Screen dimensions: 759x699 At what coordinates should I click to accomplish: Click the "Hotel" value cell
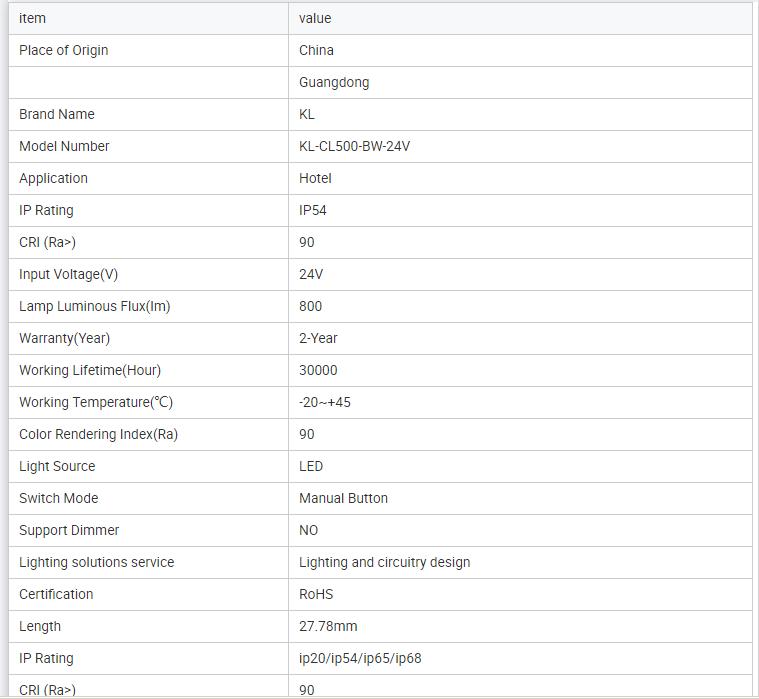coord(315,178)
